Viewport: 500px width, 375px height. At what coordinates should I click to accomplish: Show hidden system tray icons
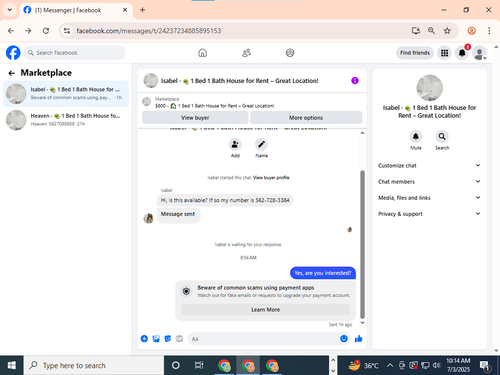(x=390, y=366)
